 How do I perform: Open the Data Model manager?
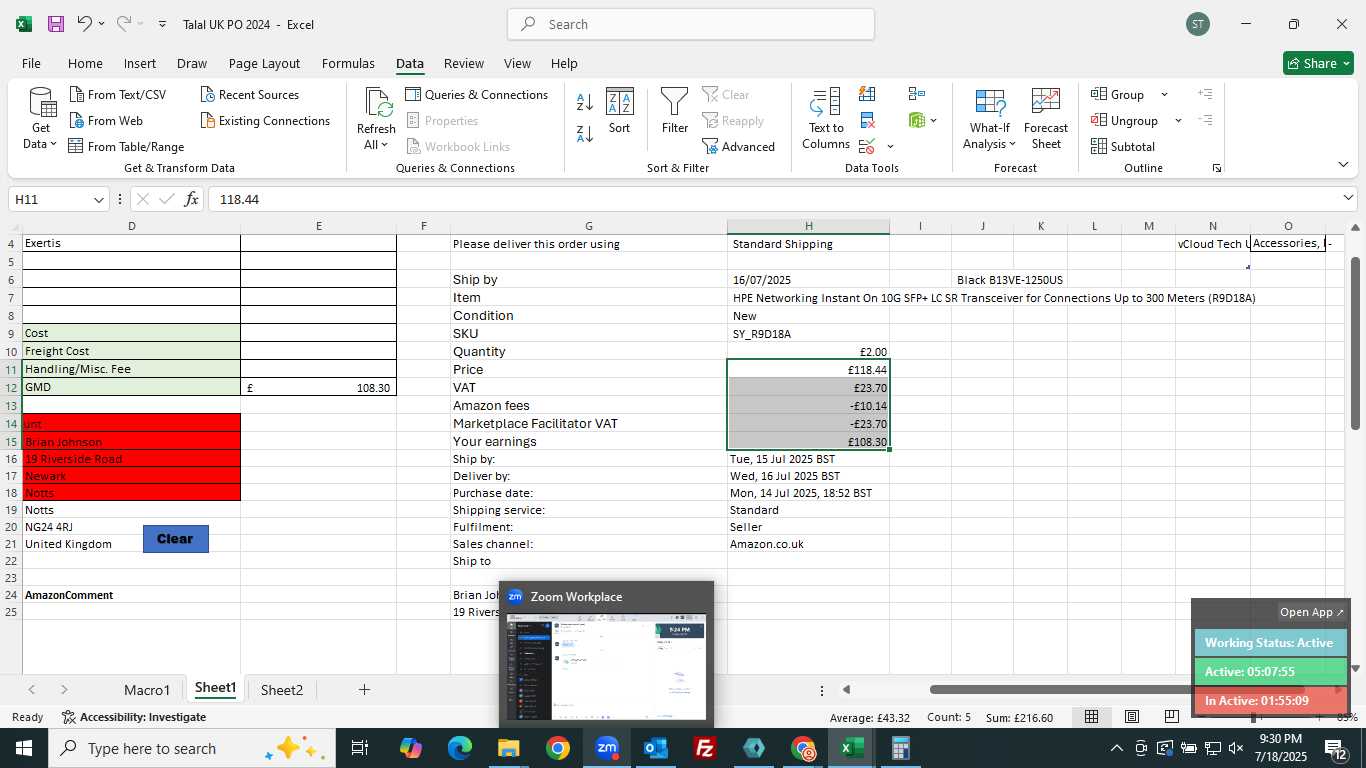point(917,120)
